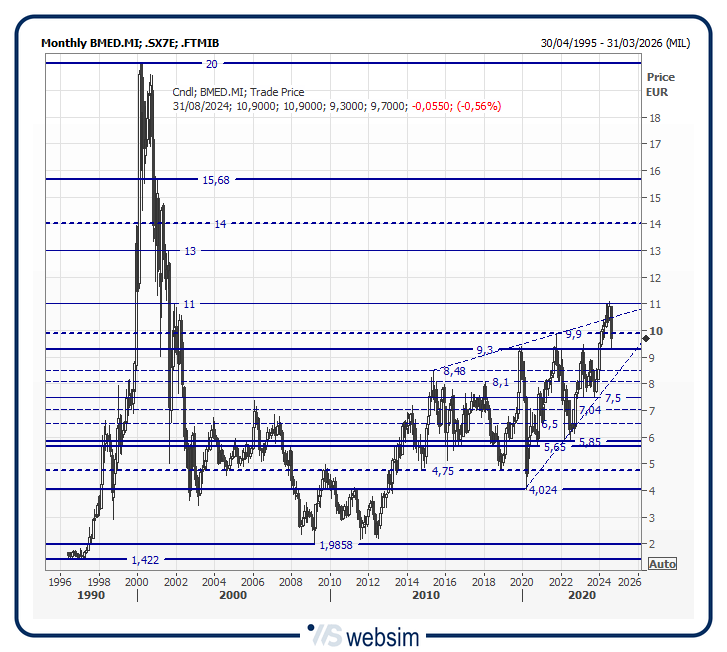Click the level 13 line label
This screenshot has width=727, height=652.
pos(190,251)
